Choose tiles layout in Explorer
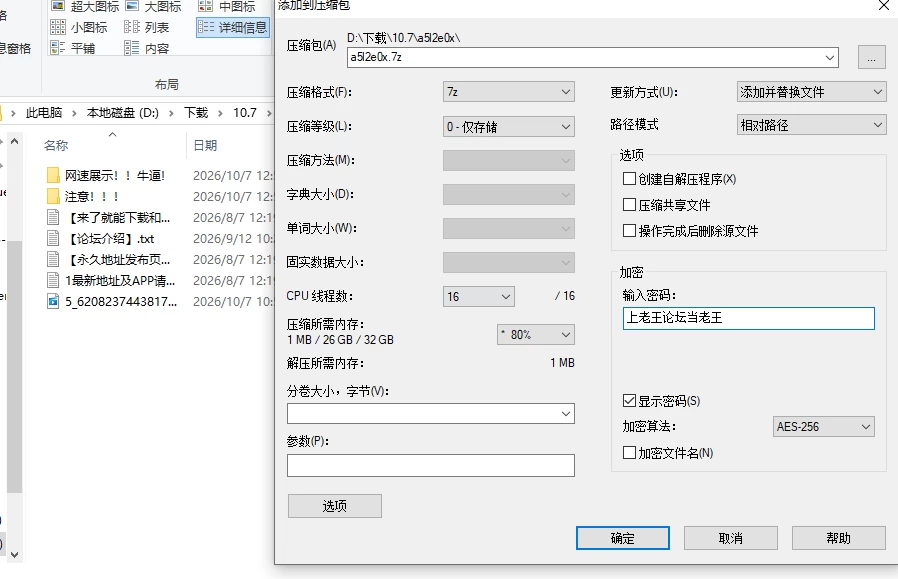This screenshot has height=579, width=898. (73, 48)
